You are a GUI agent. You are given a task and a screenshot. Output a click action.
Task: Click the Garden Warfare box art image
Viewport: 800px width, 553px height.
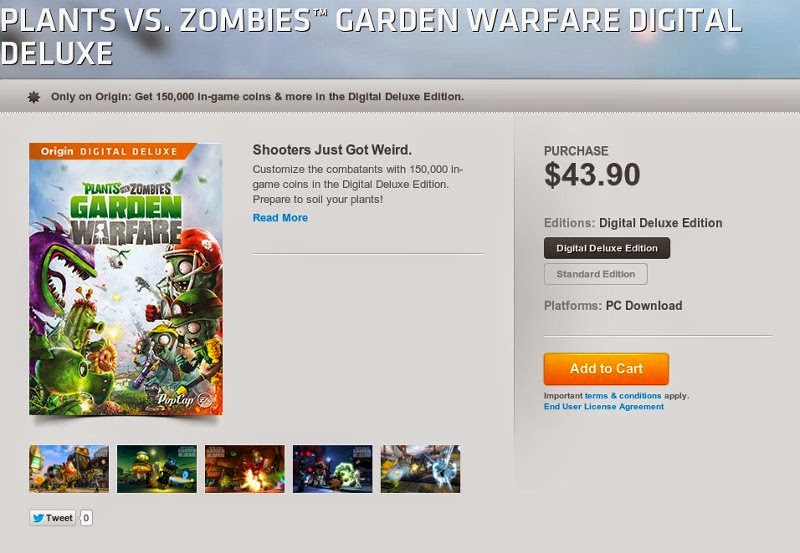[x=126, y=279]
